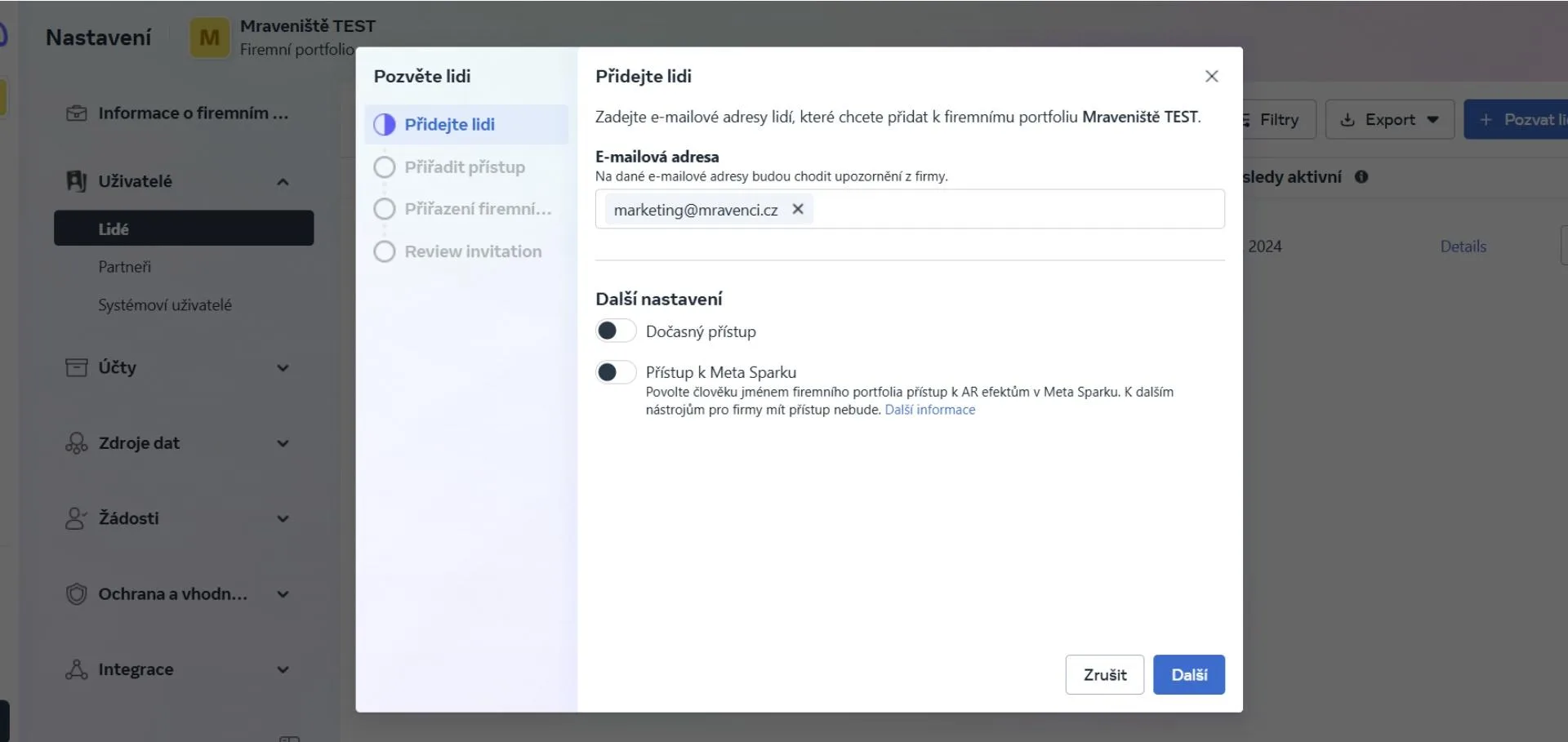Open the Export dropdown arrow
This screenshot has width=1568, height=742.
1432,120
